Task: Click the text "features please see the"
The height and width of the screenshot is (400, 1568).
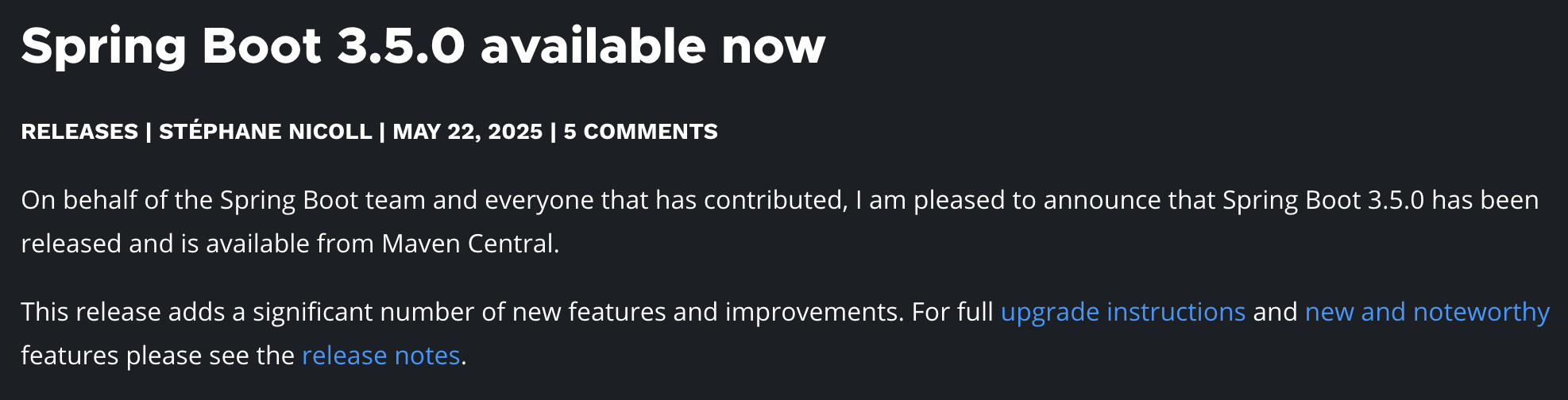Action: [x=158, y=356]
